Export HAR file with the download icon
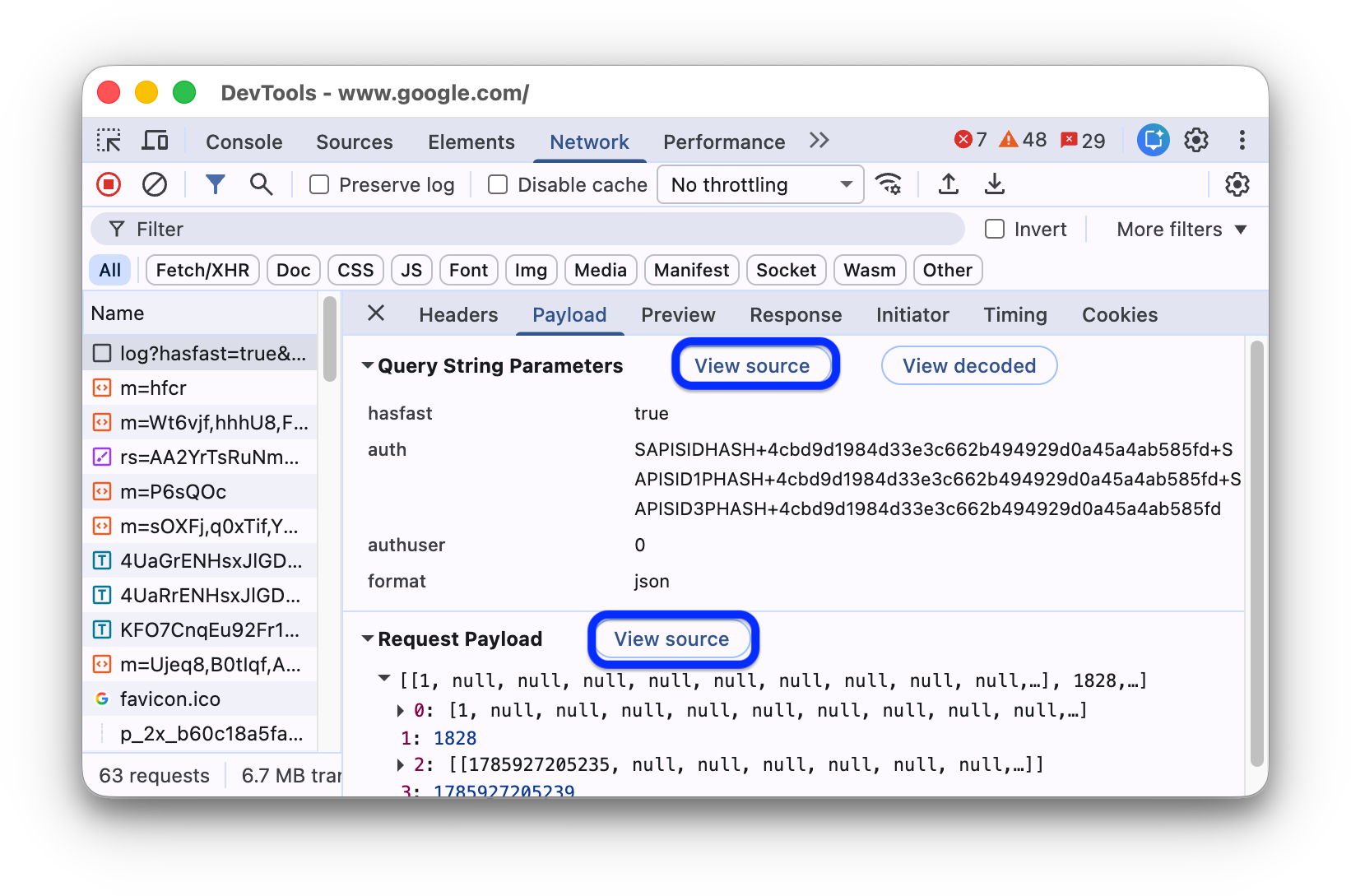The image size is (1351, 896). coord(995,184)
